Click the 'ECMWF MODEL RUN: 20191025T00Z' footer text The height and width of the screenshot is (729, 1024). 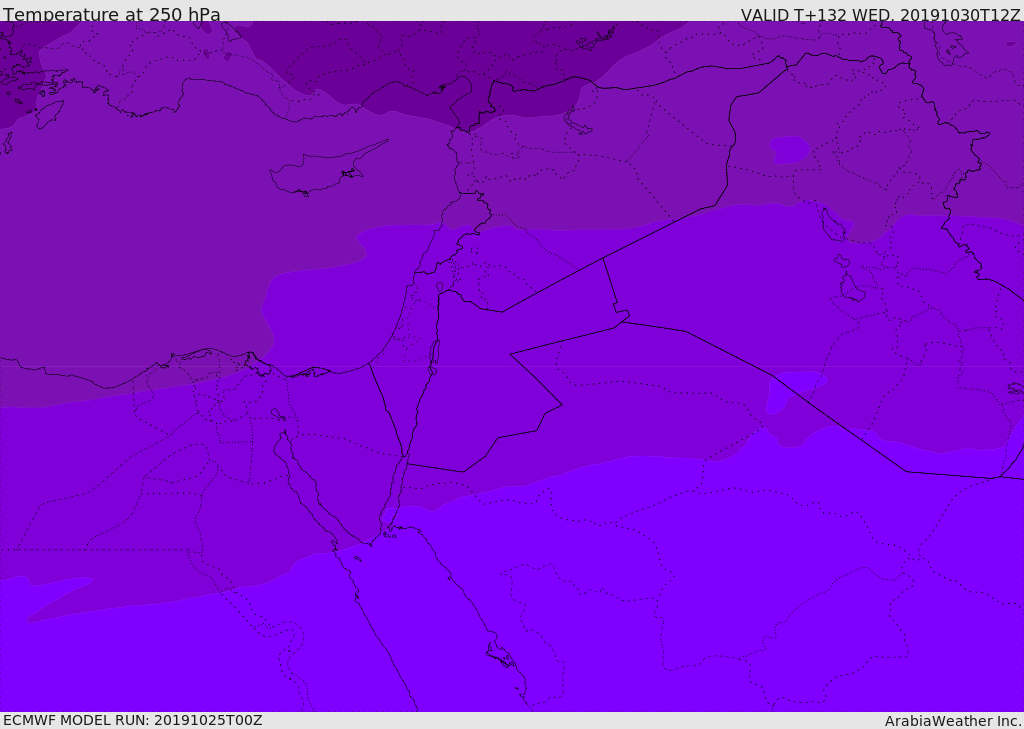tap(133, 720)
